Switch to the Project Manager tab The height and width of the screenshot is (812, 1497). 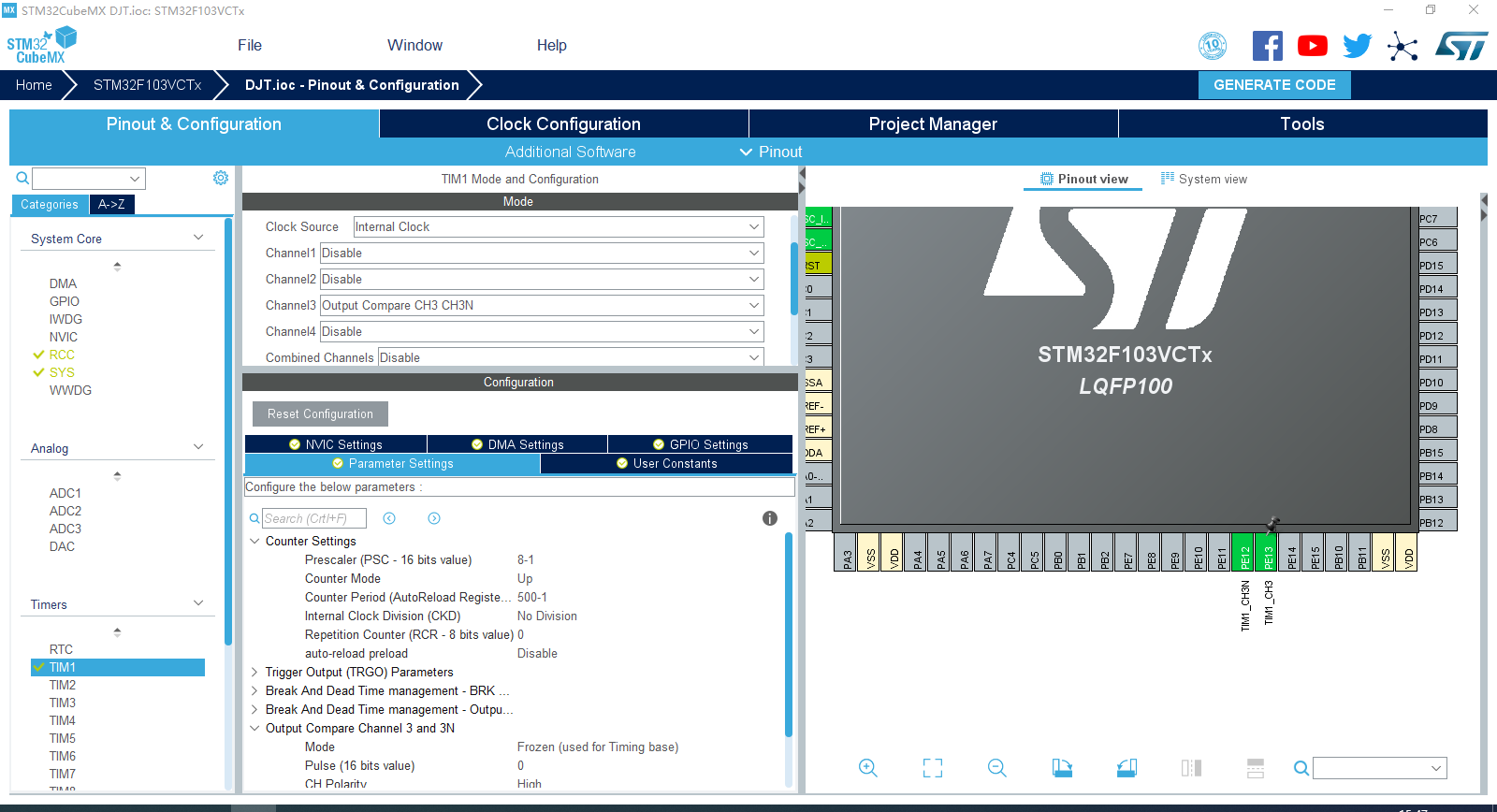933,123
